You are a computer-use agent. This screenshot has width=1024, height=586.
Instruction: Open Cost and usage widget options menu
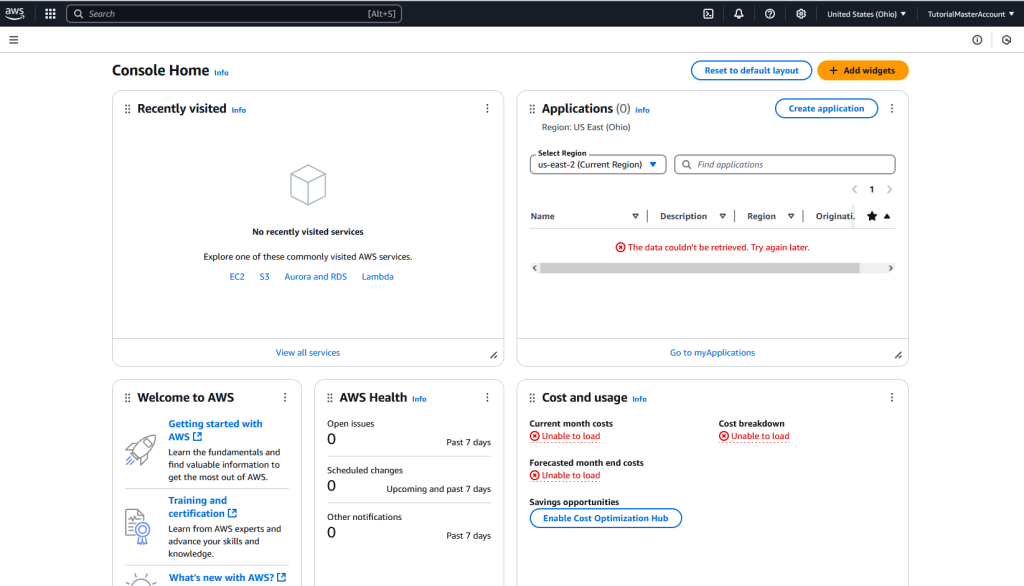[x=892, y=397]
